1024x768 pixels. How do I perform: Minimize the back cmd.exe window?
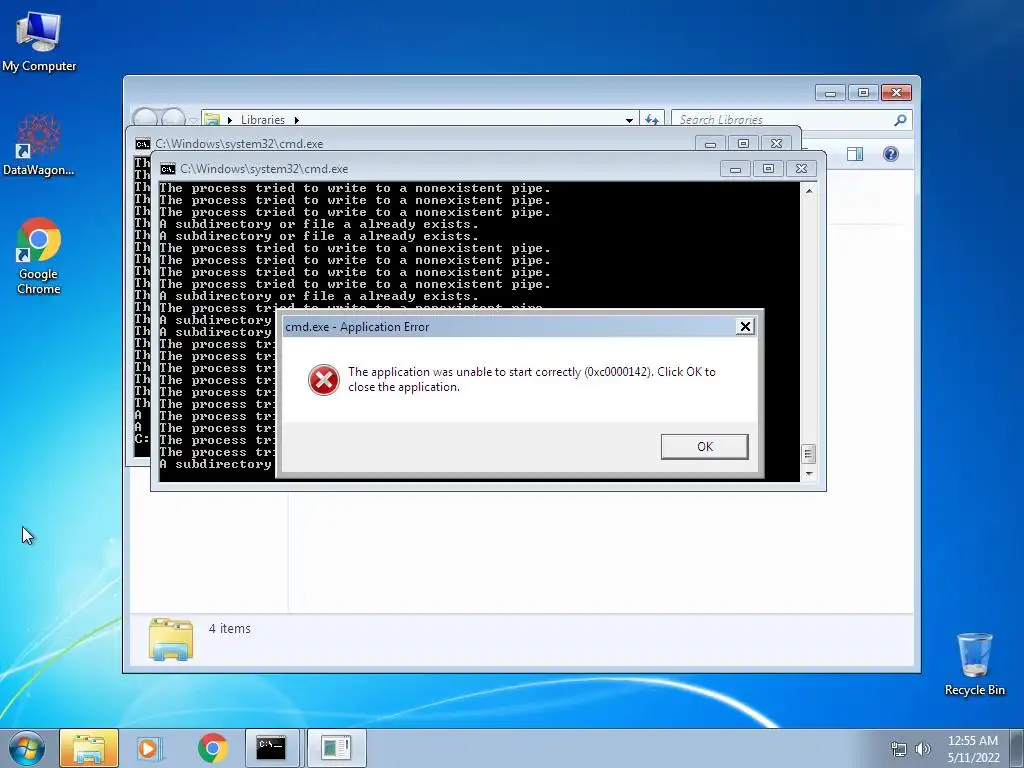tap(711, 144)
